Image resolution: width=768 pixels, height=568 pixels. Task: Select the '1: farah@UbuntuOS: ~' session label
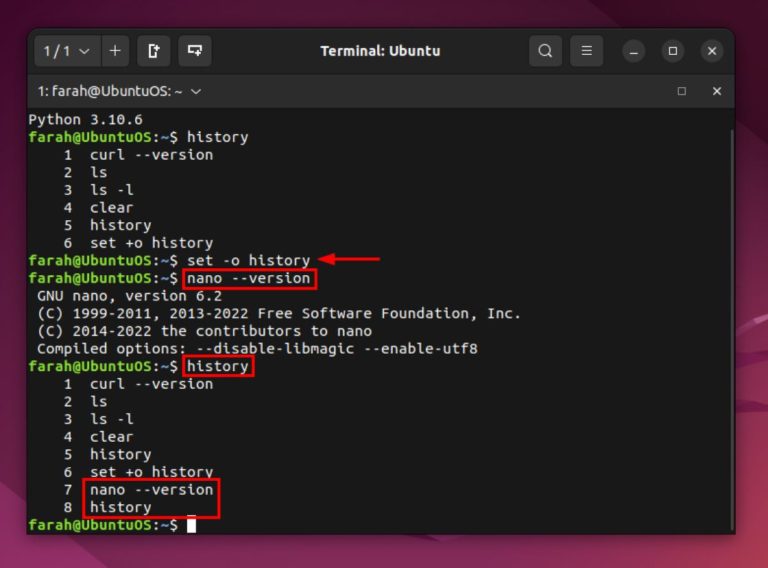[x=110, y=91]
